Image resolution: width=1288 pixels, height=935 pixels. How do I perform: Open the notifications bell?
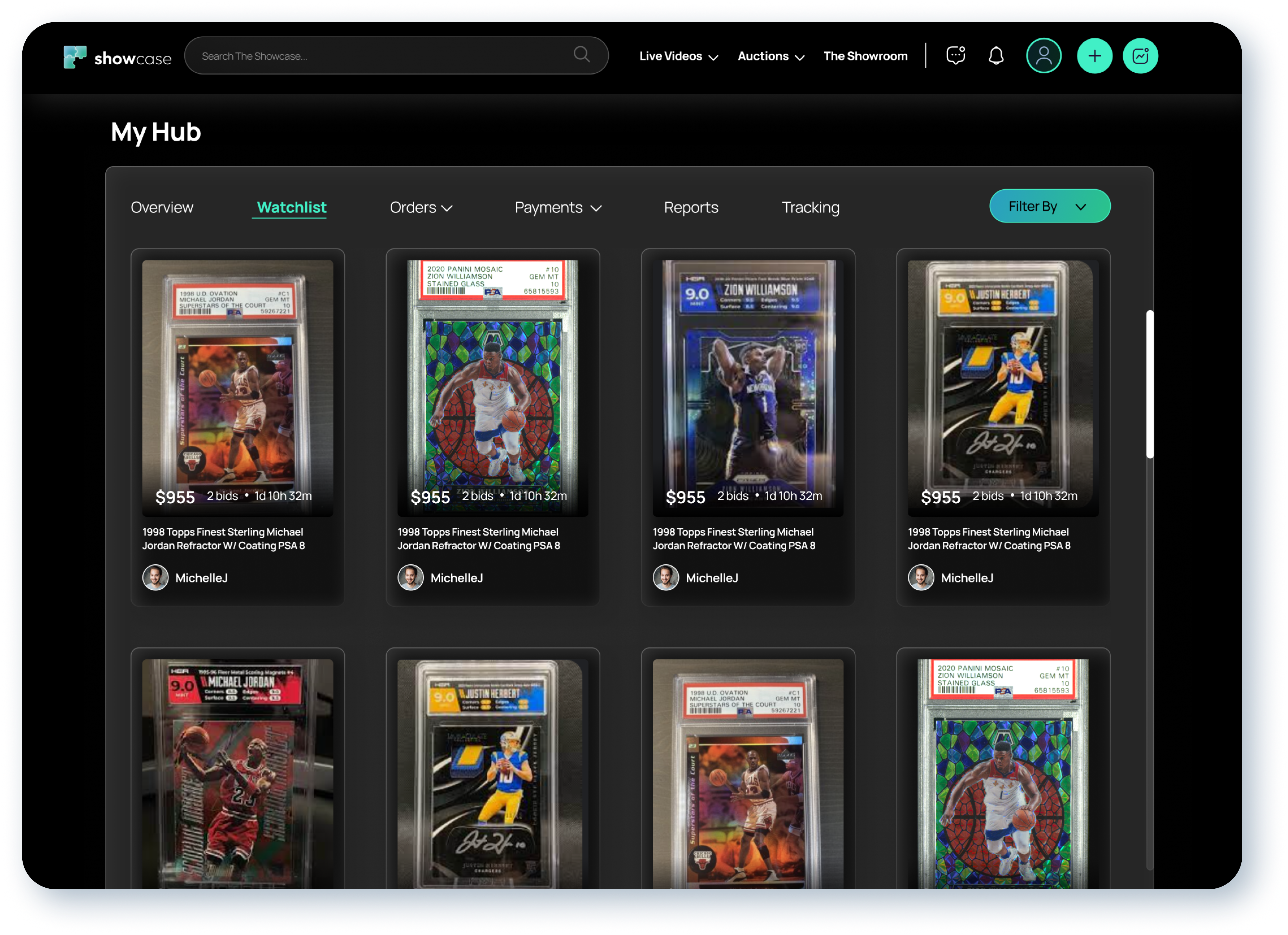[x=996, y=56]
